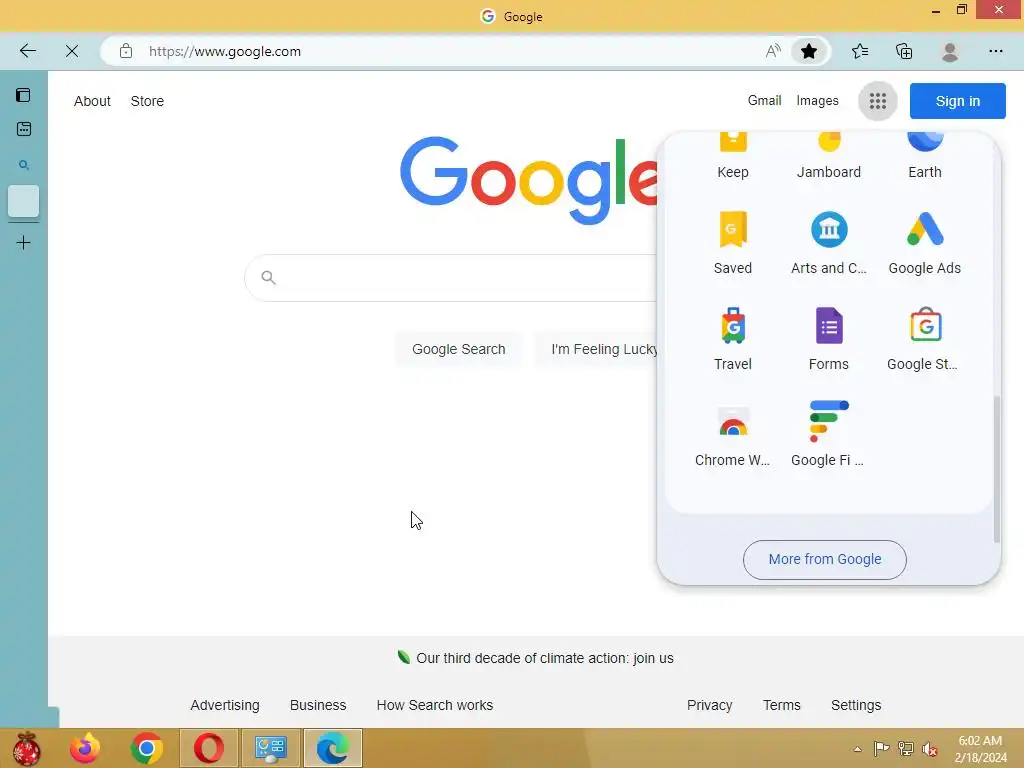Image resolution: width=1024 pixels, height=768 pixels.
Task: Open the Store link
Action: click(x=147, y=101)
